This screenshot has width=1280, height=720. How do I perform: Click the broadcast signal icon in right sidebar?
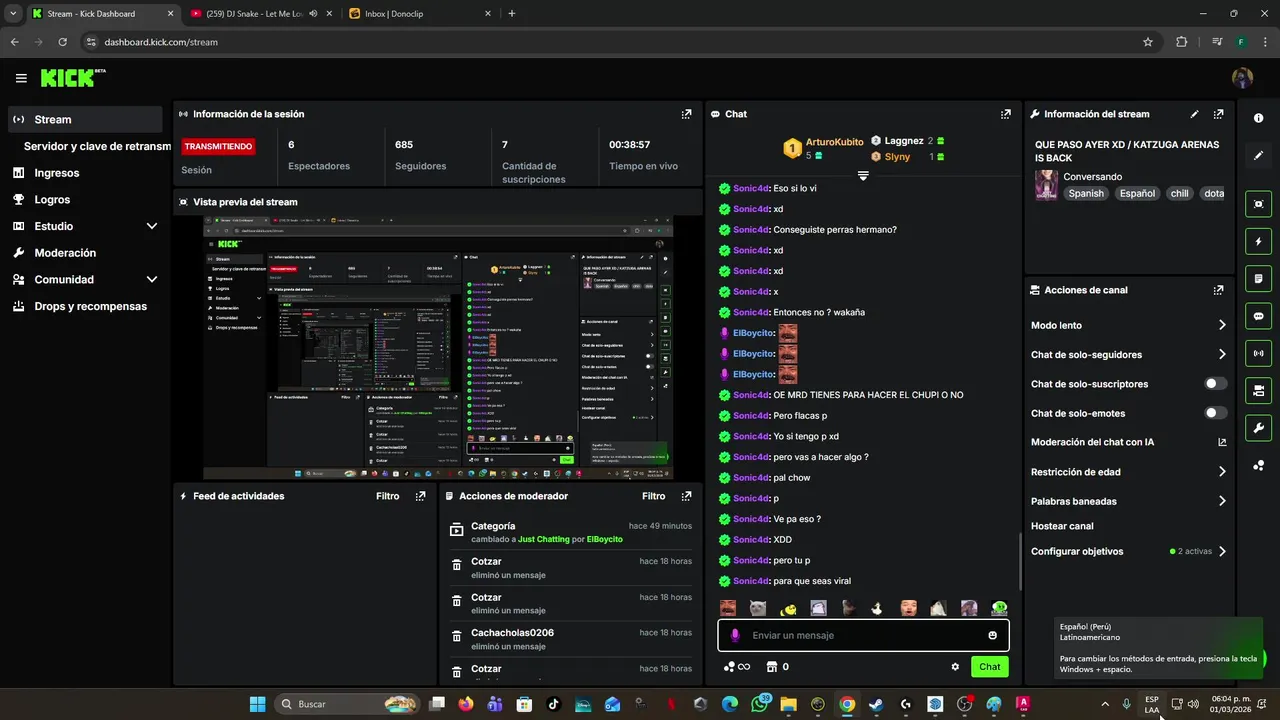pos(1258,353)
